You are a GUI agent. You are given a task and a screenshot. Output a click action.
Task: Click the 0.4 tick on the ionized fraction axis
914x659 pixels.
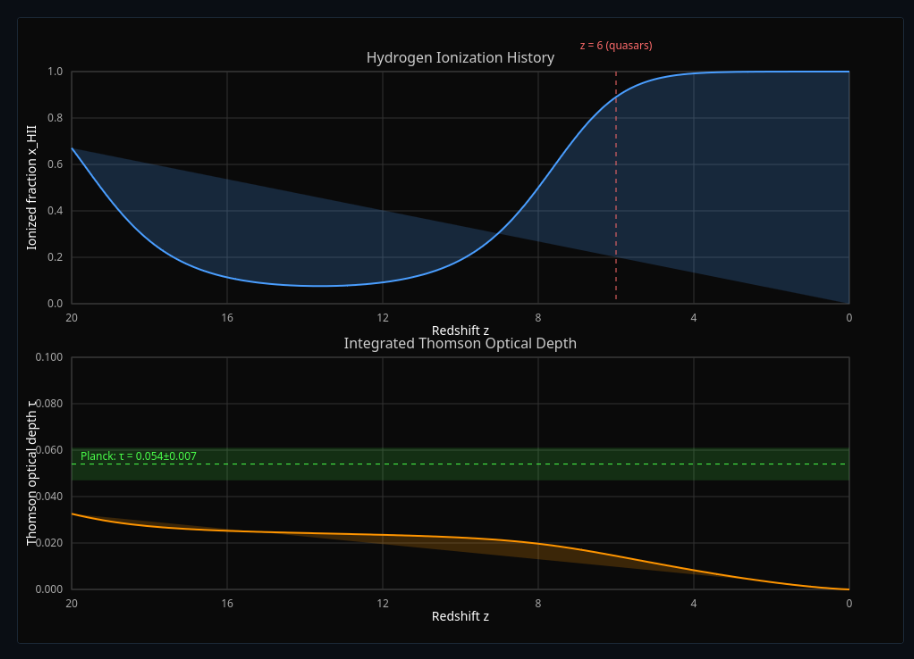click(x=55, y=211)
